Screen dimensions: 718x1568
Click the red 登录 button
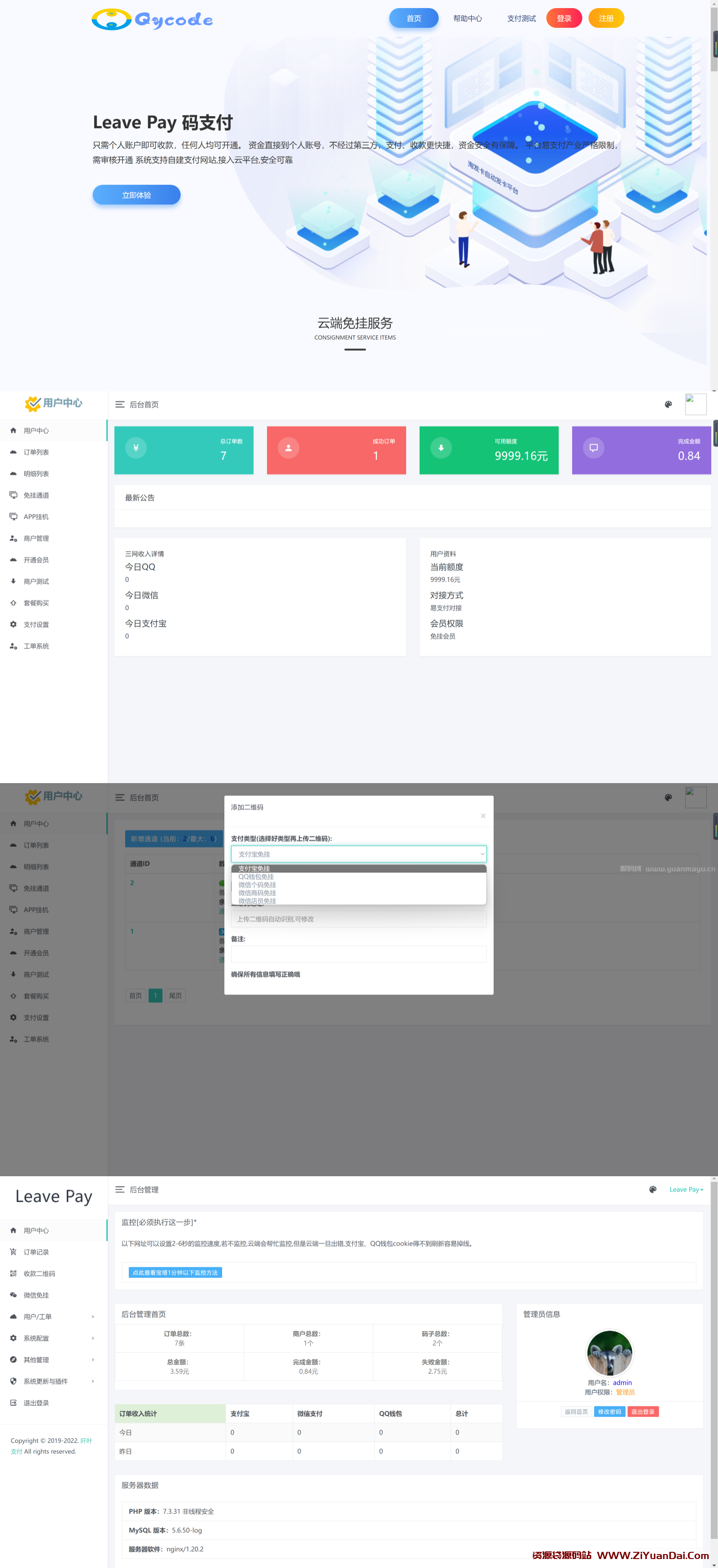click(x=564, y=18)
